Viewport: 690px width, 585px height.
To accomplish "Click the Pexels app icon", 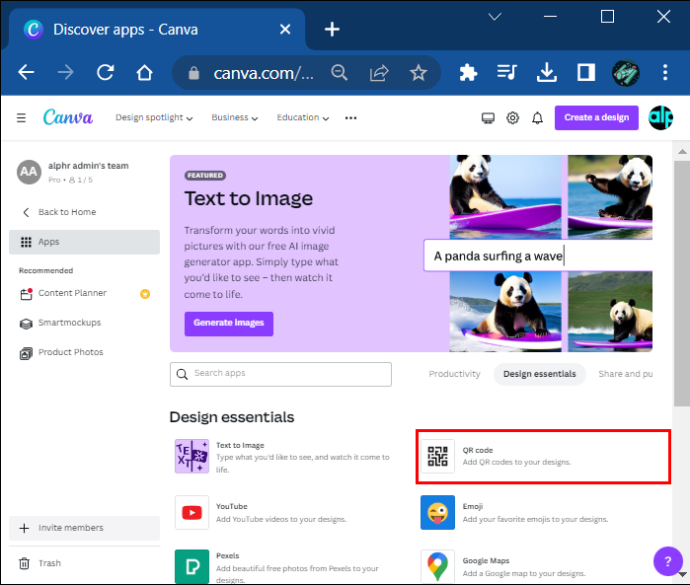I will click(192, 567).
